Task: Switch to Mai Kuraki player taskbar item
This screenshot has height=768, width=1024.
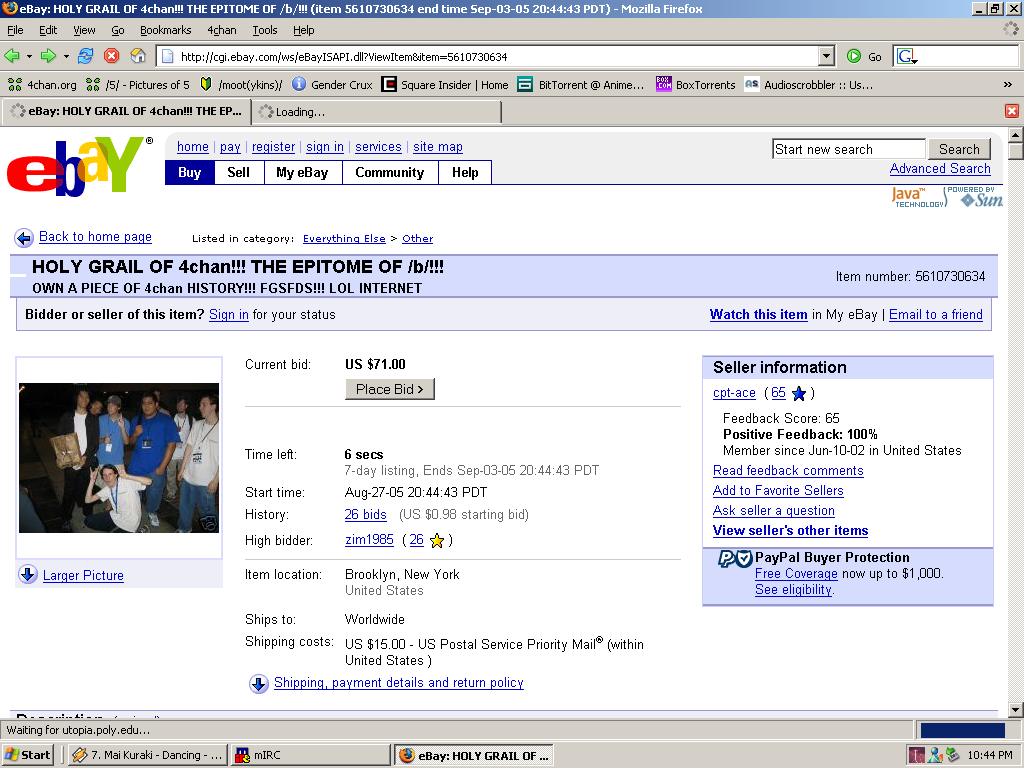Action: [x=147, y=755]
